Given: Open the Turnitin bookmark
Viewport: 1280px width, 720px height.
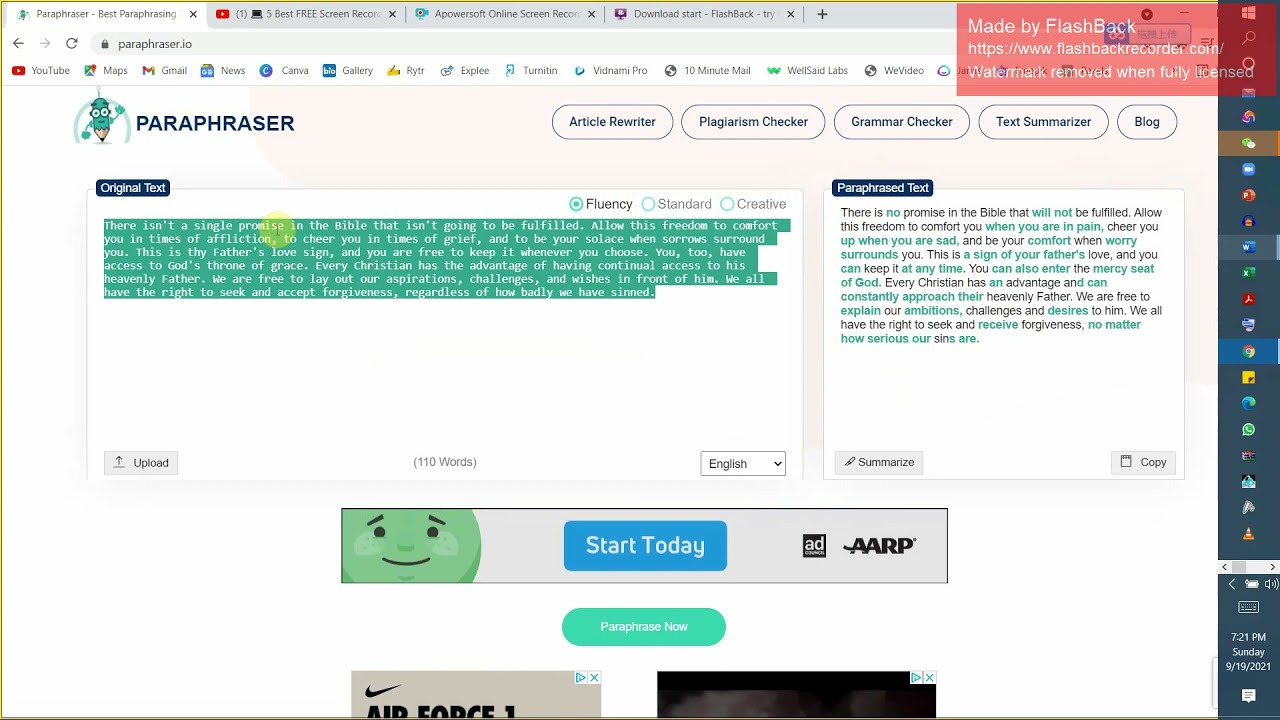Looking at the screenshot, I should (531, 71).
